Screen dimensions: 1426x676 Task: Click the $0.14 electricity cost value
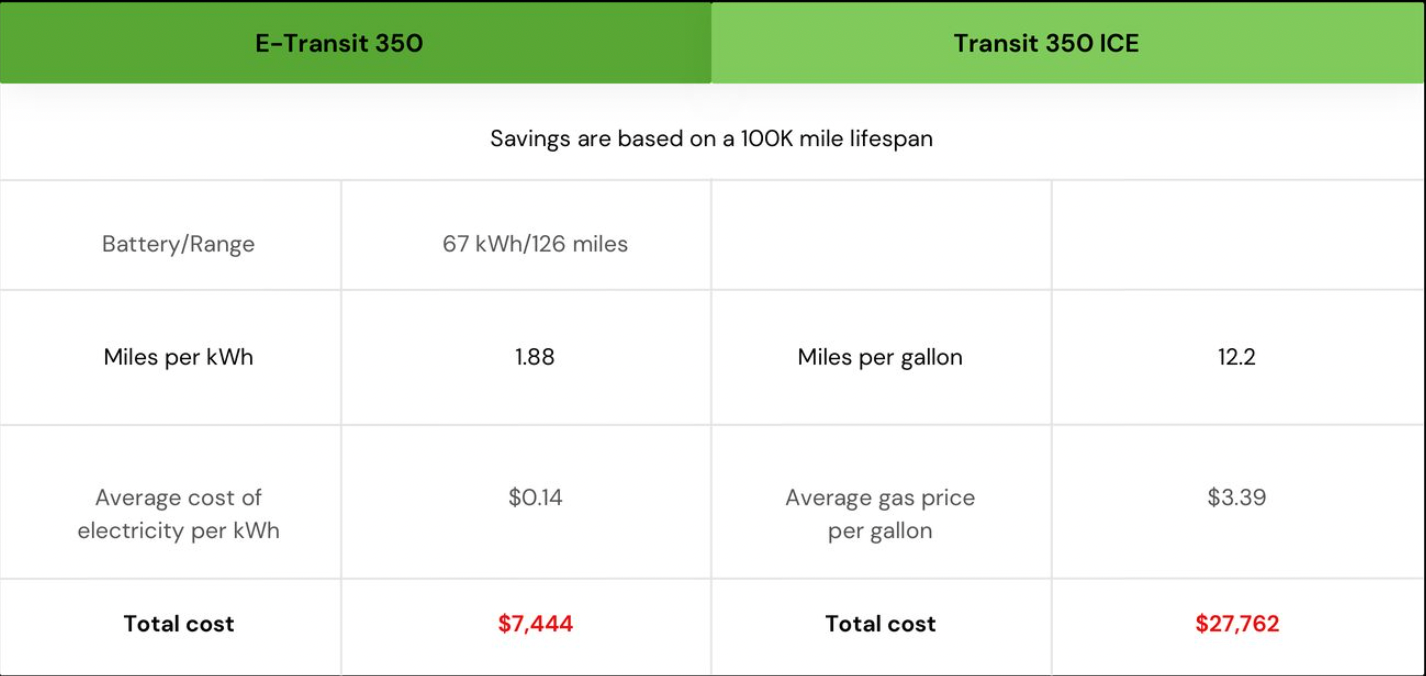point(535,497)
